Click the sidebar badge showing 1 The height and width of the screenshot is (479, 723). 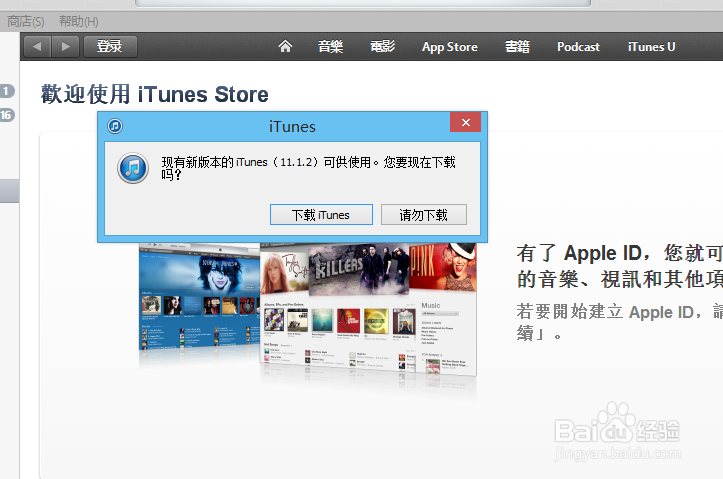[x=6, y=91]
